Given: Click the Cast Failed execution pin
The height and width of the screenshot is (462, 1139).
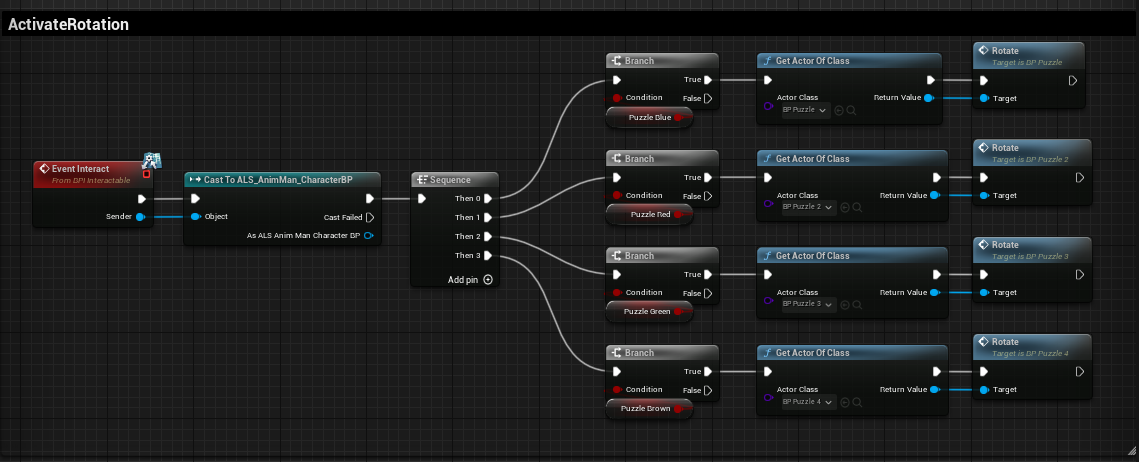Looking at the screenshot, I should (x=370, y=217).
